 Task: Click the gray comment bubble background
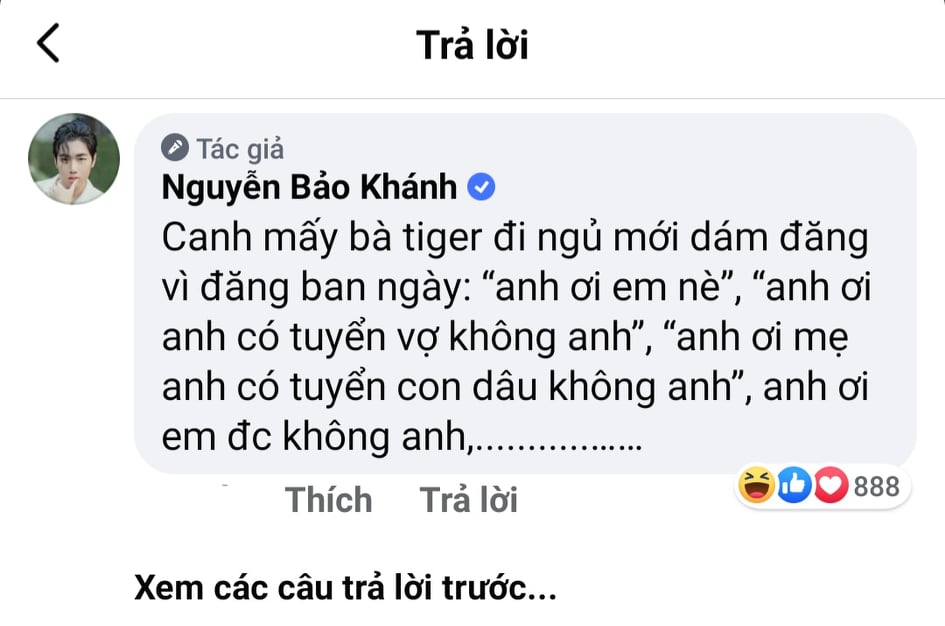click(525, 293)
